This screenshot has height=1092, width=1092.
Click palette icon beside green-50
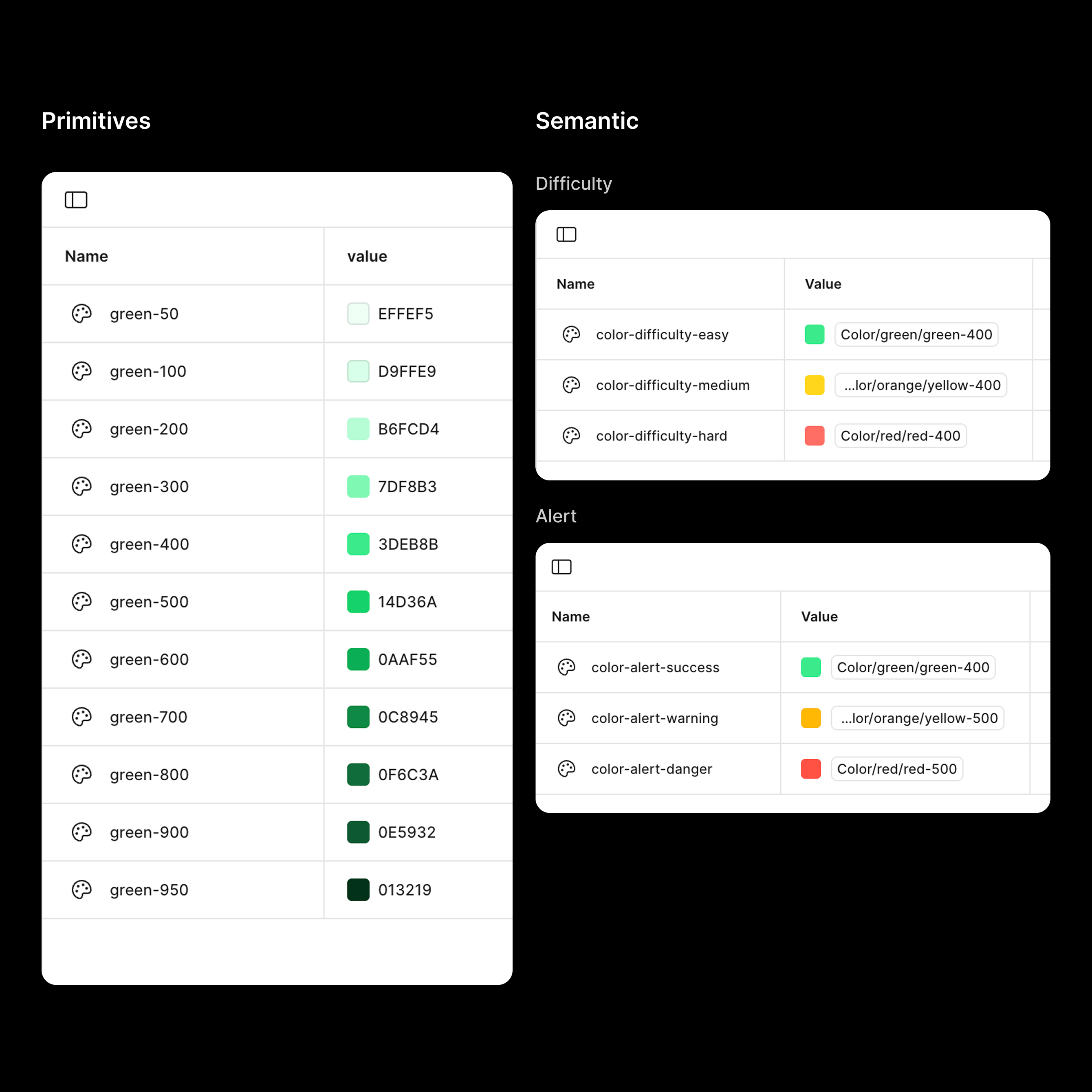pos(81,314)
